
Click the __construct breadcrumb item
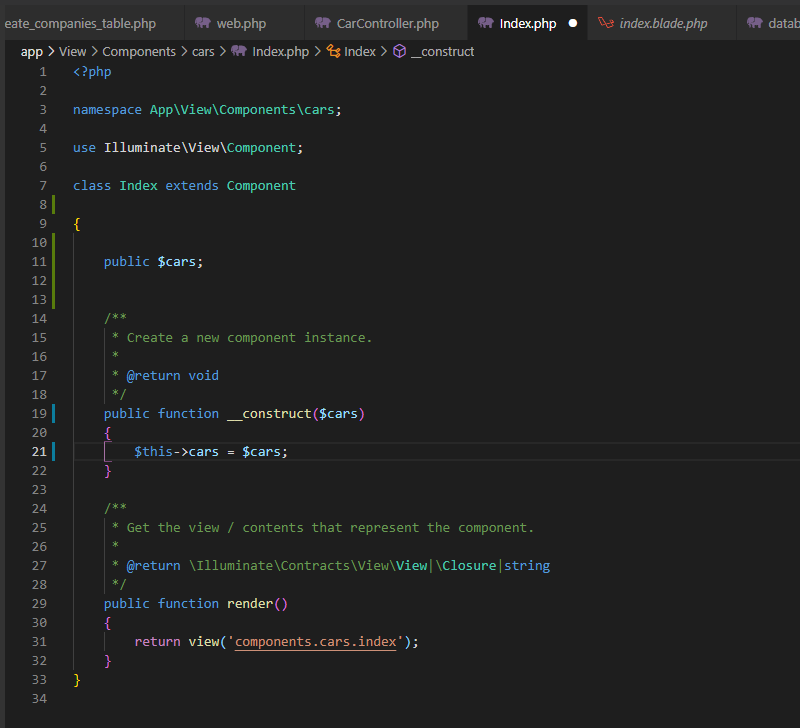click(x=441, y=51)
